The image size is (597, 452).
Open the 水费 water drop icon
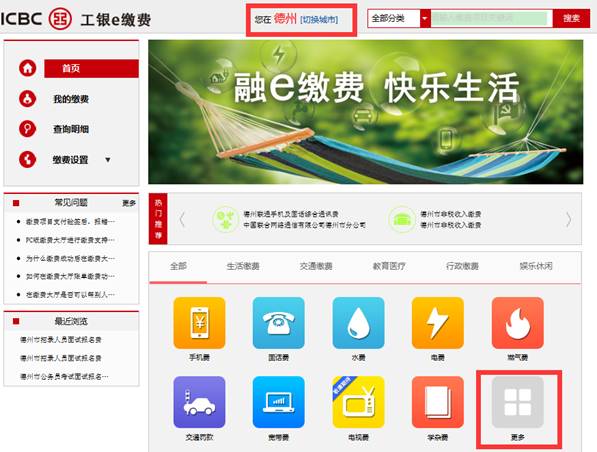point(358,323)
